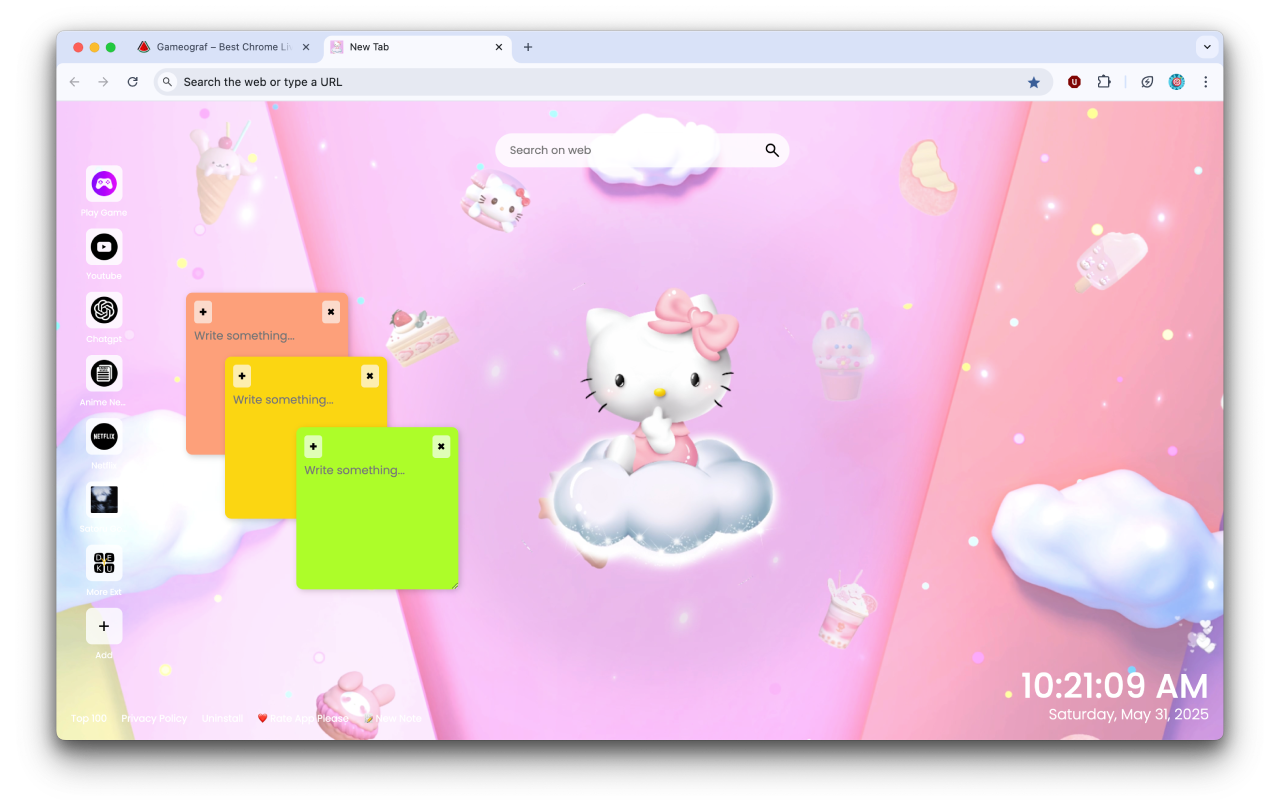The height and width of the screenshot is (800, 1280).
Task: Open the Extensions puzzle menu
Action: point(1104,82)
